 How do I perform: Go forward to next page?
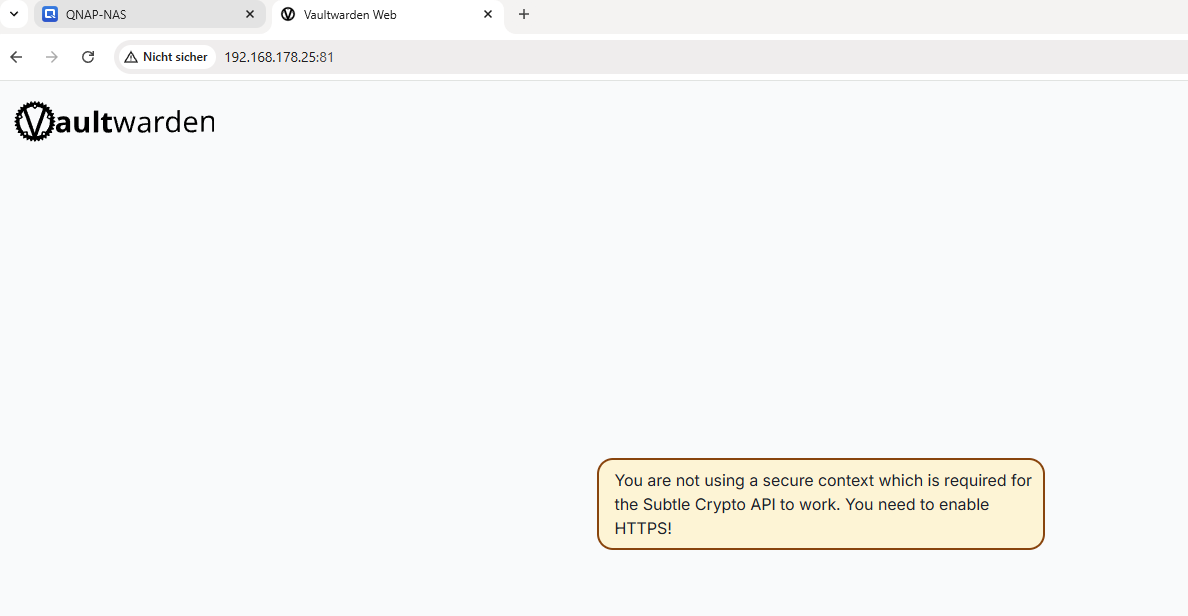(x=52, y=57)
